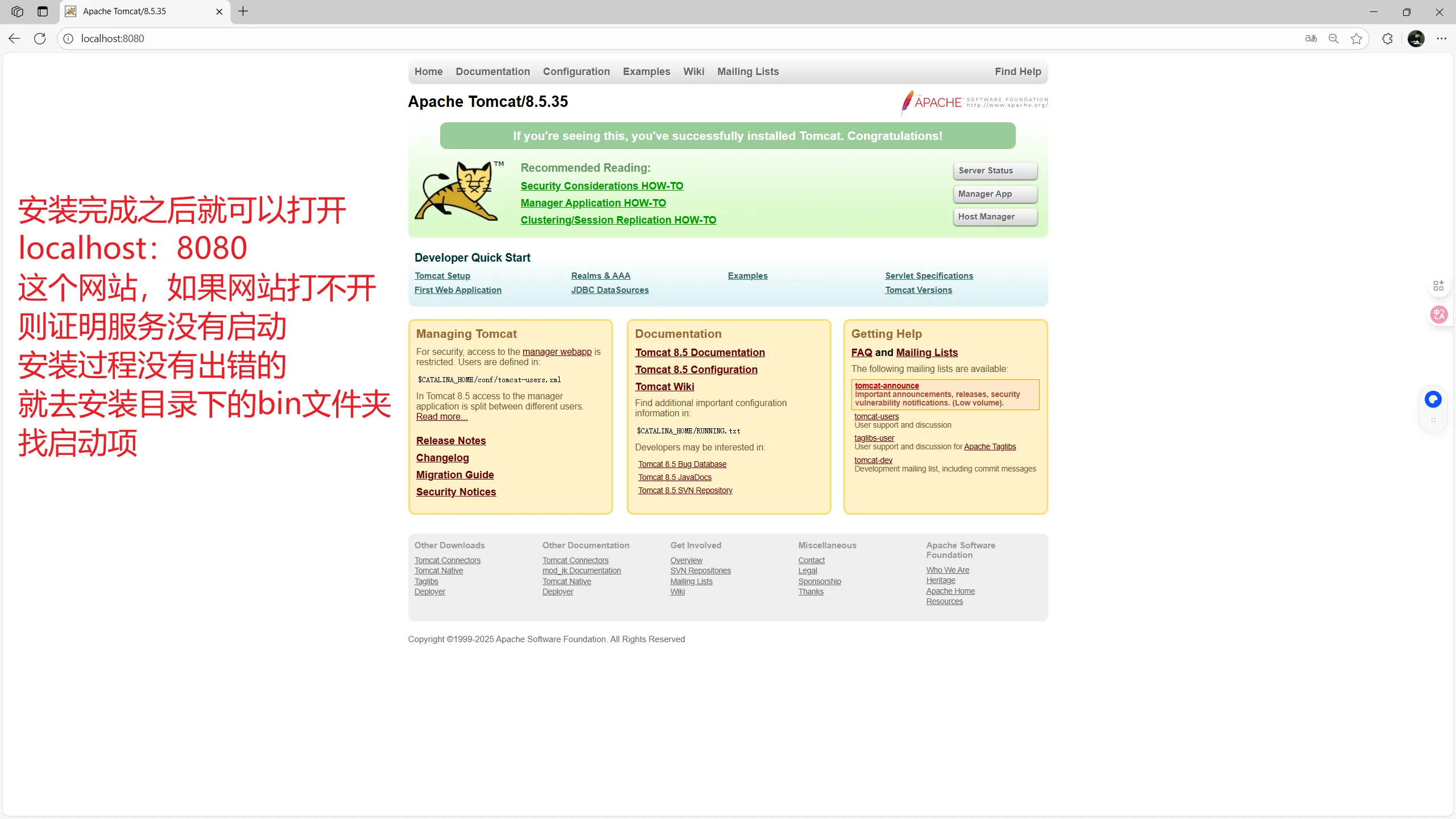Open the First Web Application link
This screenshot has width=1456, height=819.
click(458, 290)
